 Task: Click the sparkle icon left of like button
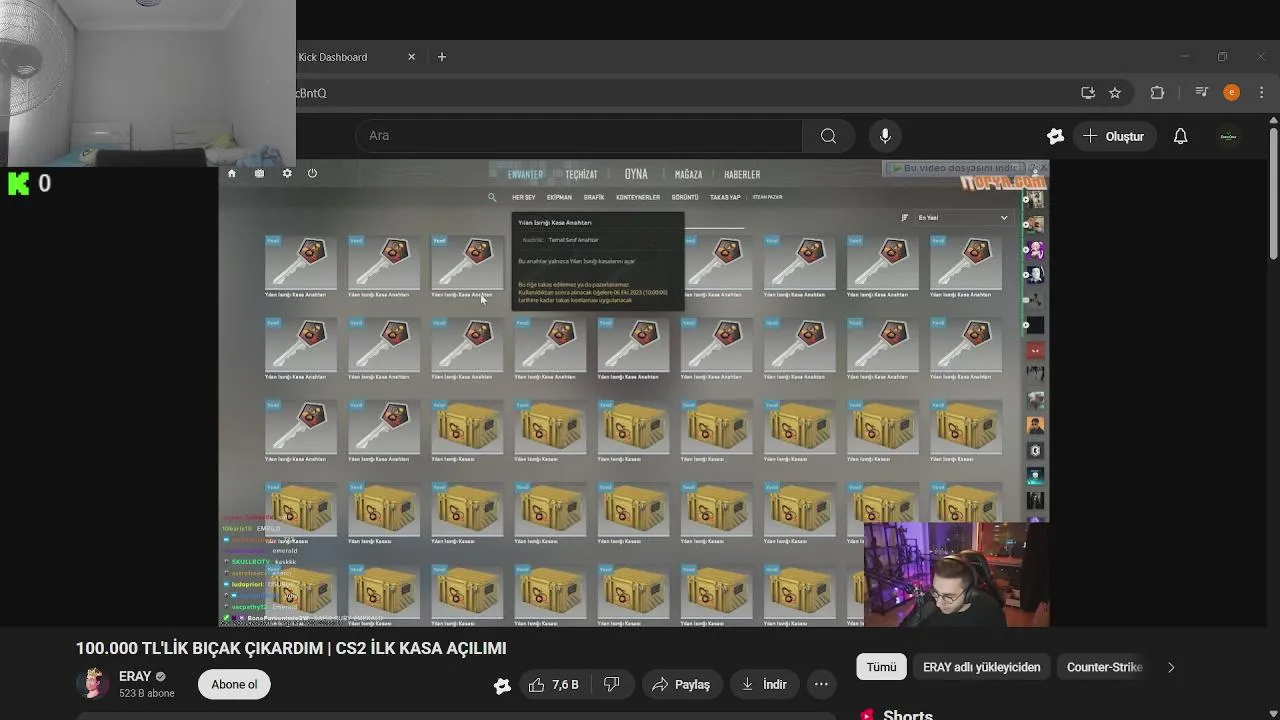[502, 685]
